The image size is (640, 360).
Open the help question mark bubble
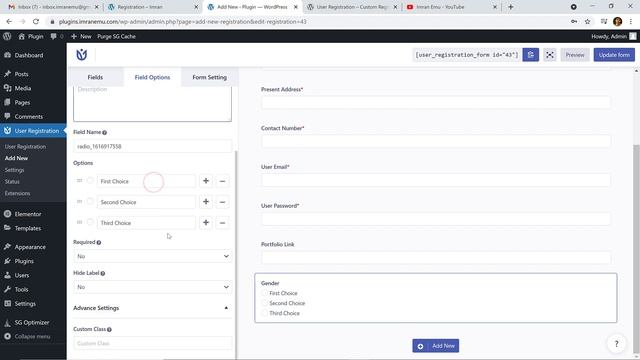pos(616,344)
